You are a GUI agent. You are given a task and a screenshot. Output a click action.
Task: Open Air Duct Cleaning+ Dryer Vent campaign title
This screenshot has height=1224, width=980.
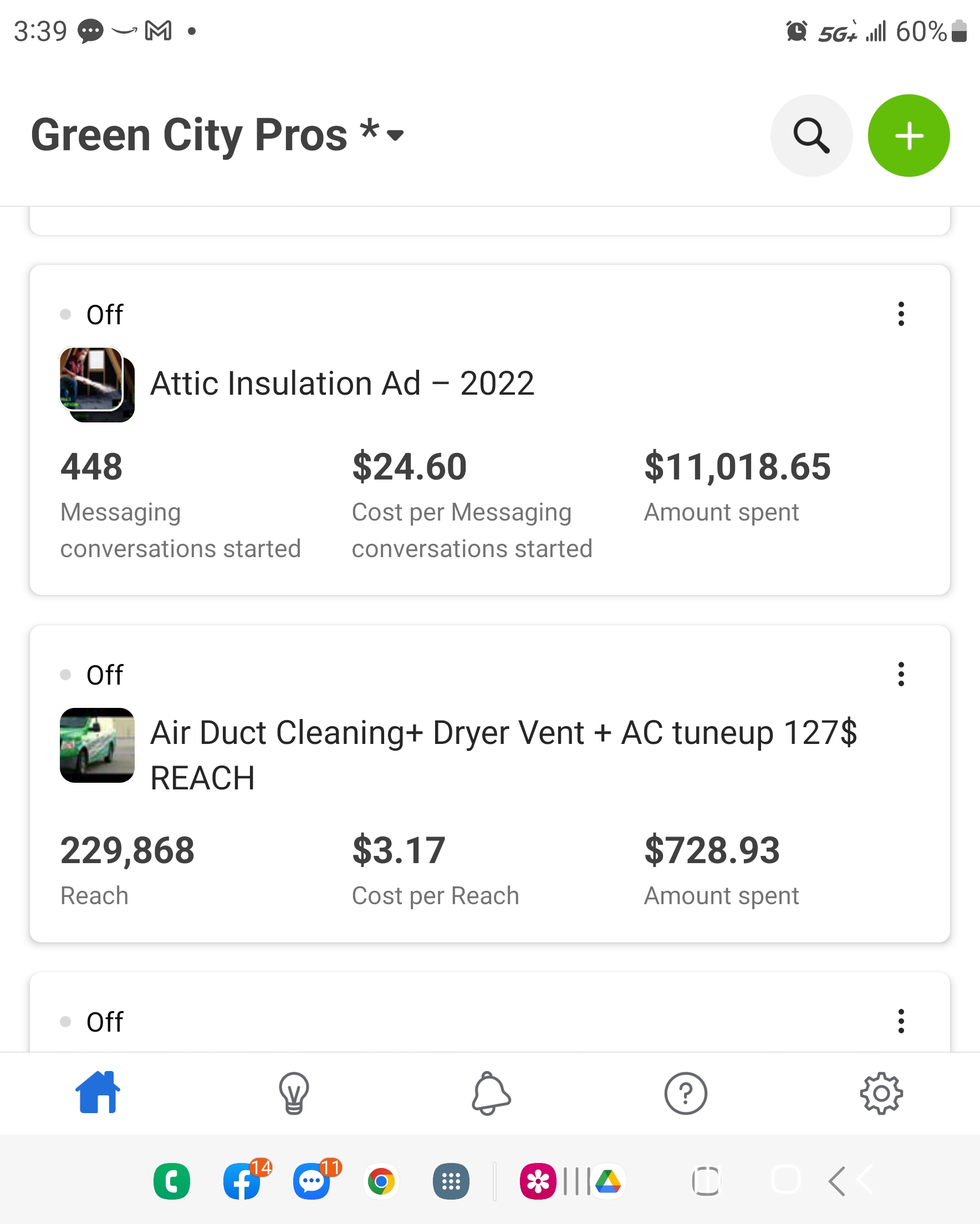pyautogui.click(x=504, y=754)
